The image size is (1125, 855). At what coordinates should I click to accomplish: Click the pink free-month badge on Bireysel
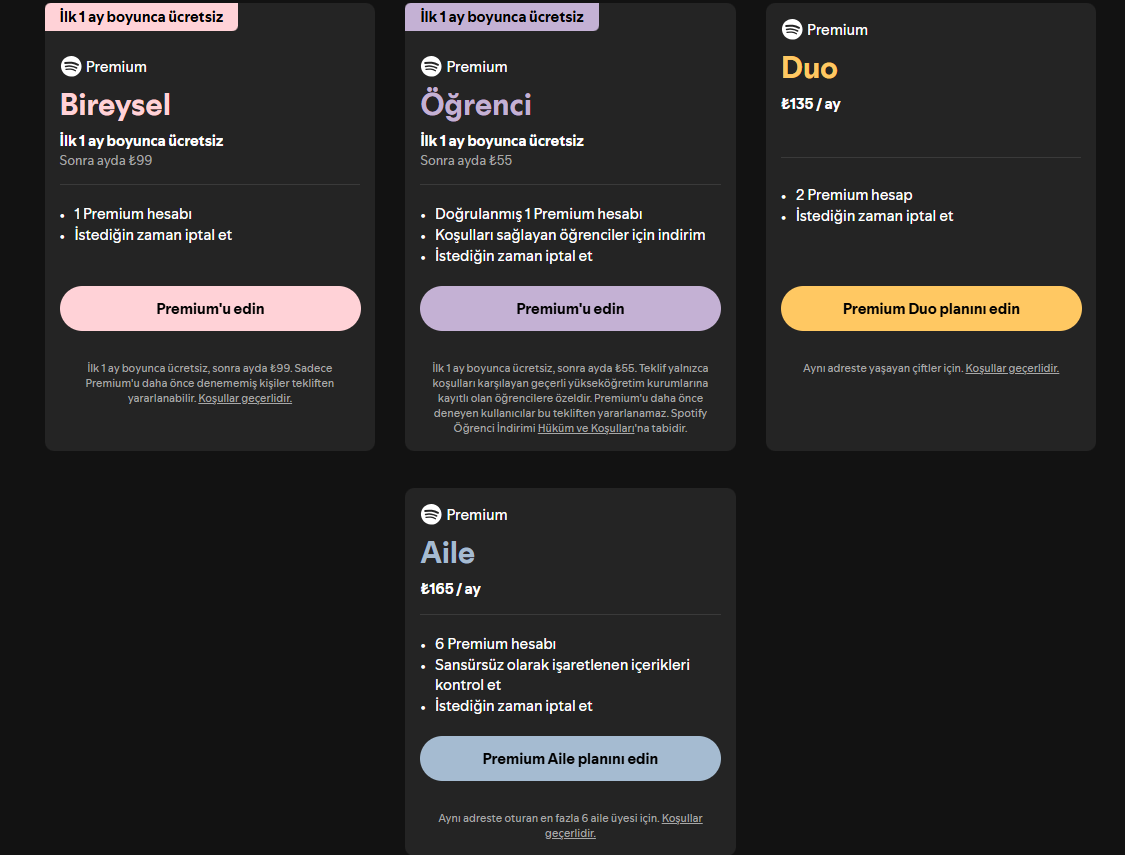pos(141,17)
